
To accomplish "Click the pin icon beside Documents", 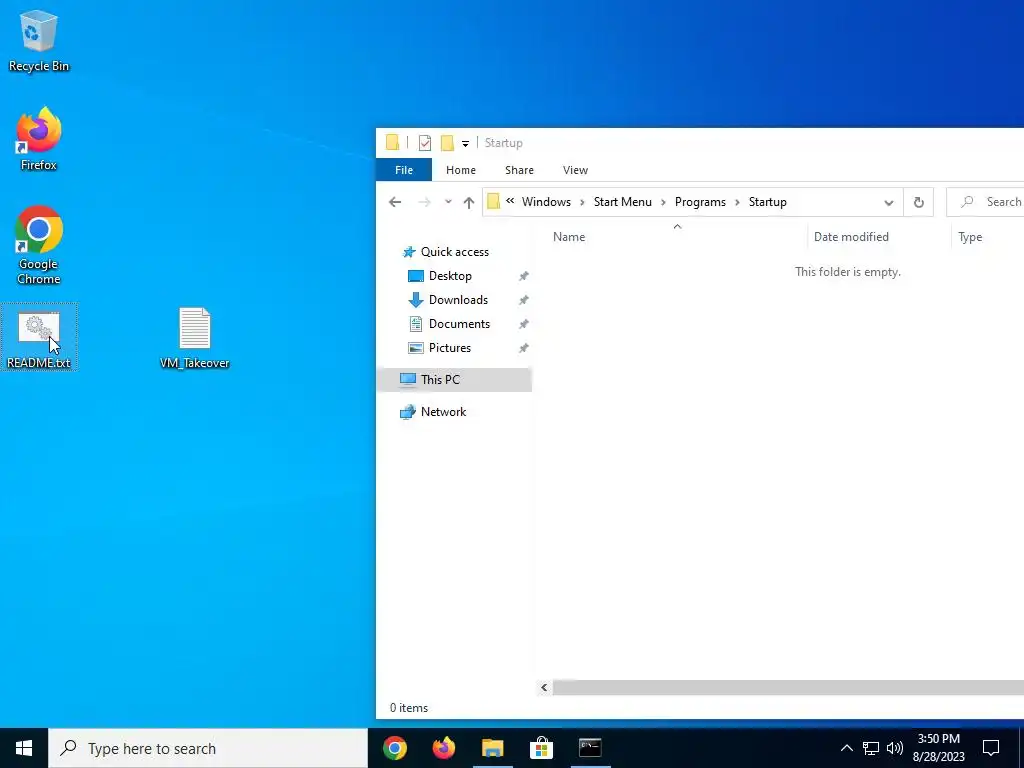I will click(523, 325).
